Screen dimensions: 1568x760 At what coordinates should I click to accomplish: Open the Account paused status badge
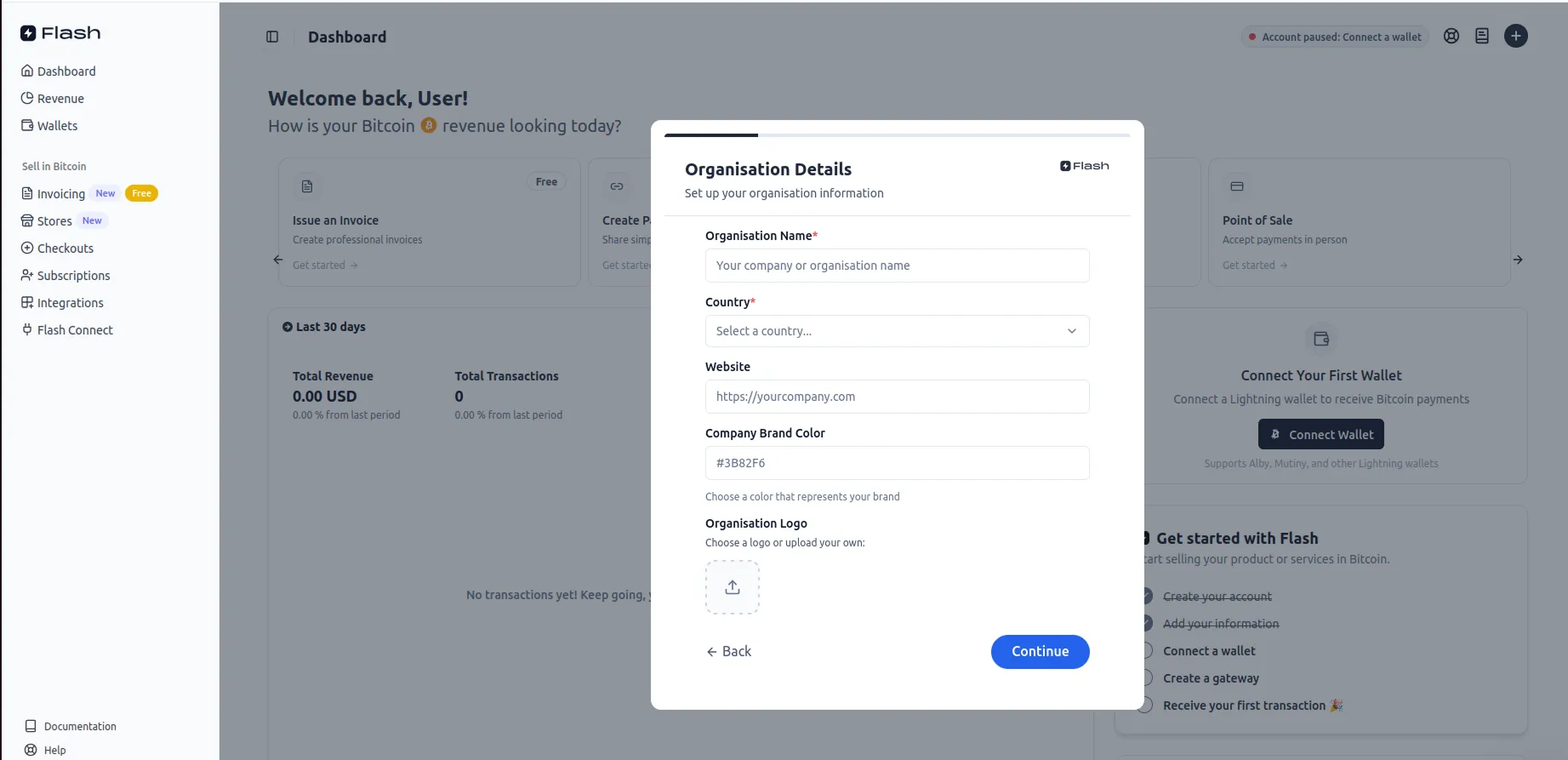coord(1334,37)
